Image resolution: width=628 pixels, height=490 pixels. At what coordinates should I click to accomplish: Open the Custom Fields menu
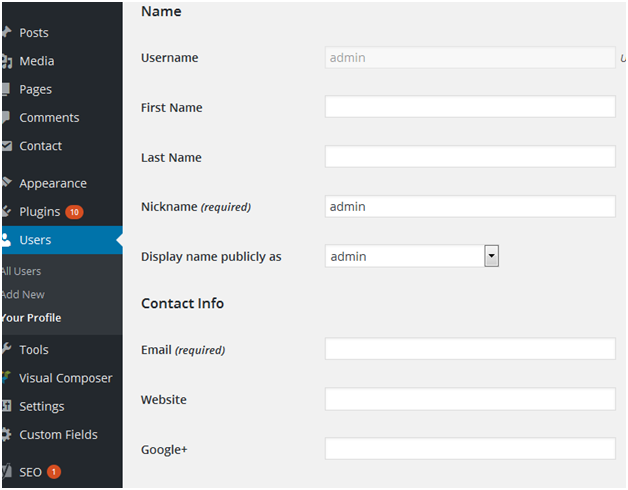(58, 435)
